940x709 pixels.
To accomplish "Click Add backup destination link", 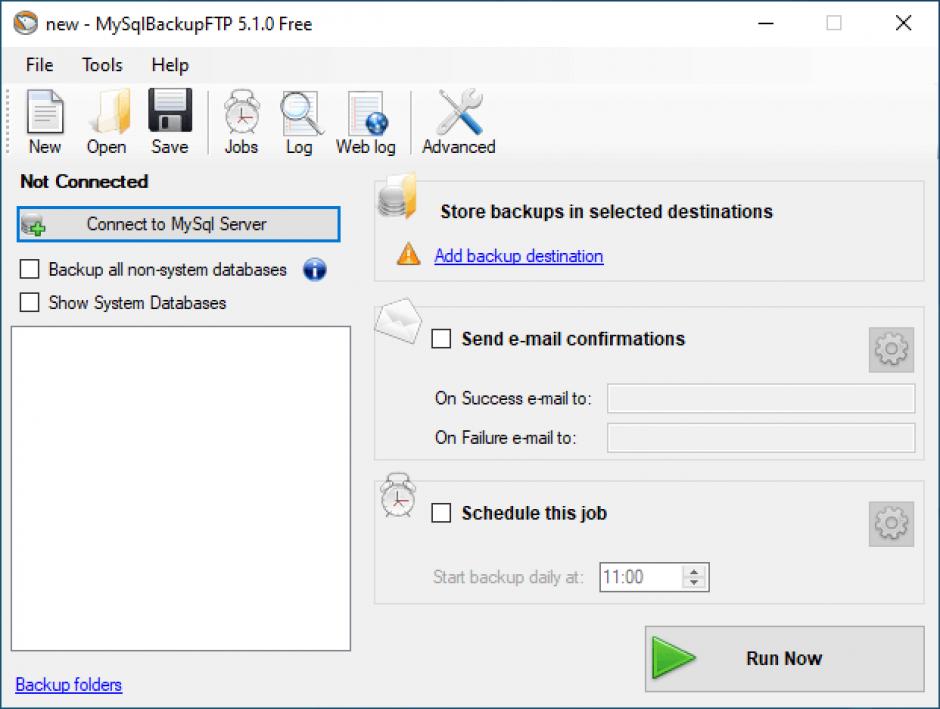I will coord(519,256).
